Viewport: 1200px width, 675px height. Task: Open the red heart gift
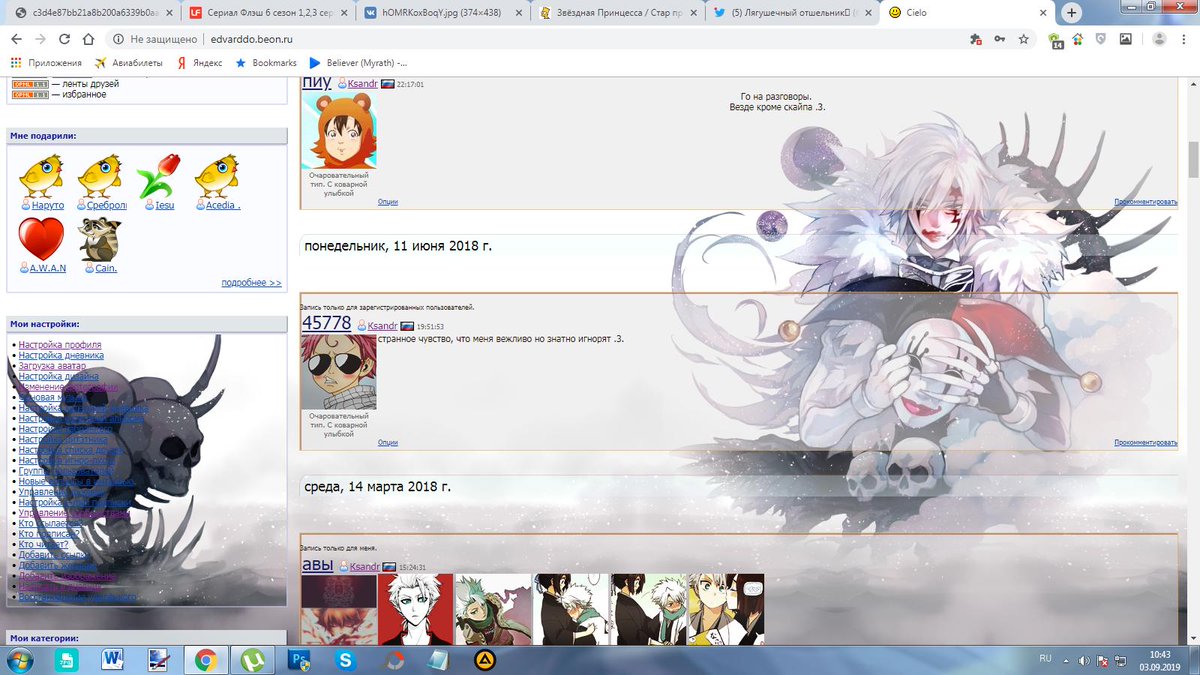41,240
